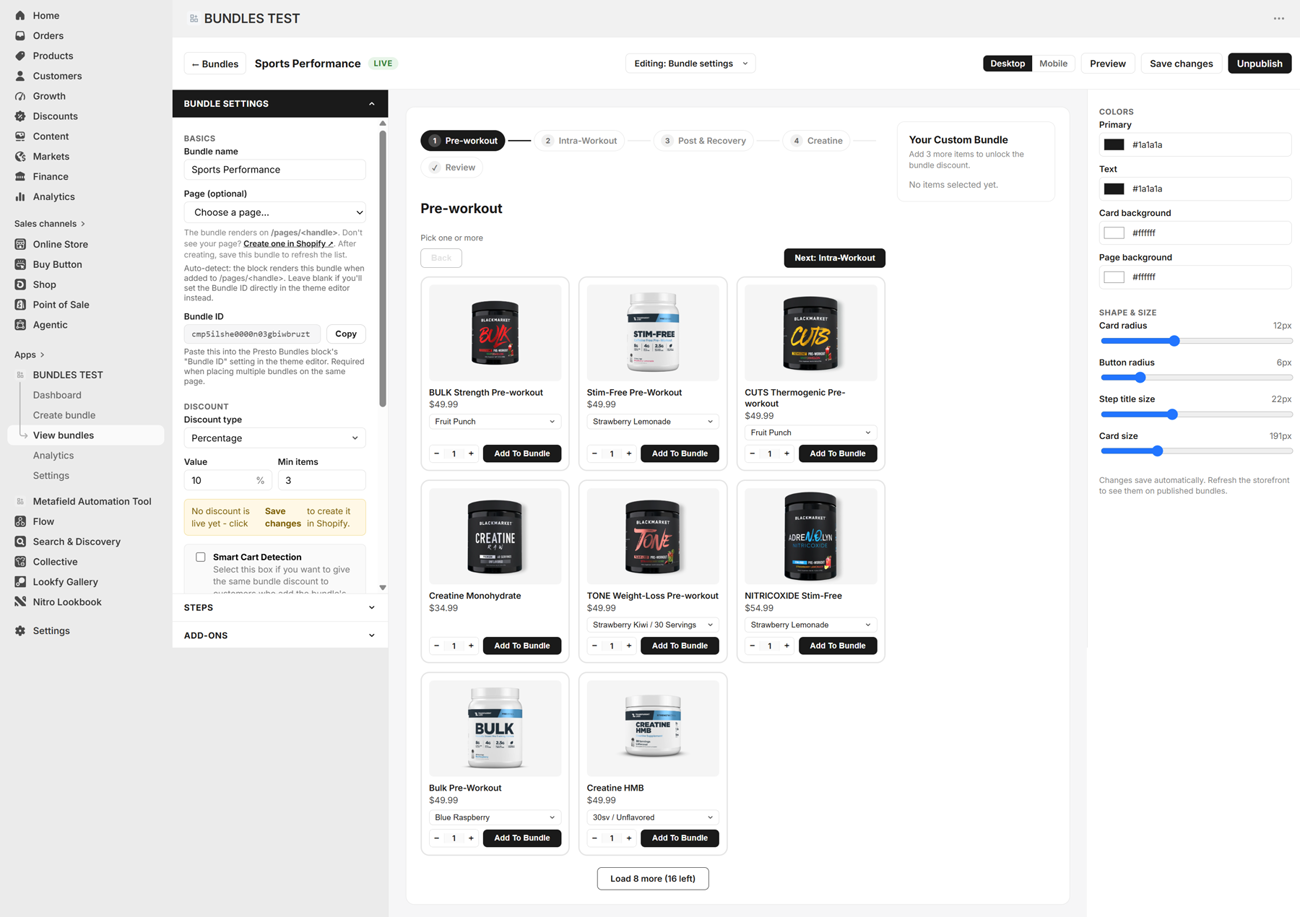Click the Min items input field

tap(321, 480)
